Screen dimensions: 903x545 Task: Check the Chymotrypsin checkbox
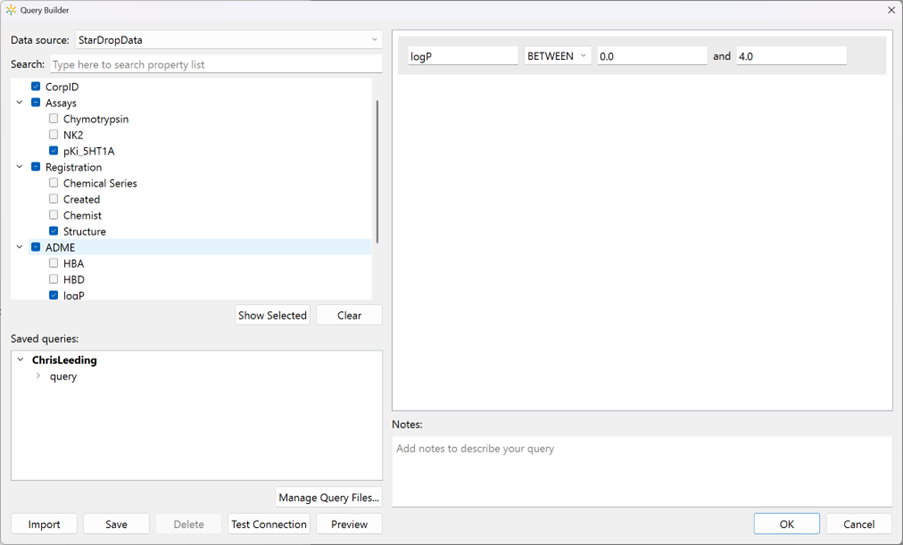point(54,119)
